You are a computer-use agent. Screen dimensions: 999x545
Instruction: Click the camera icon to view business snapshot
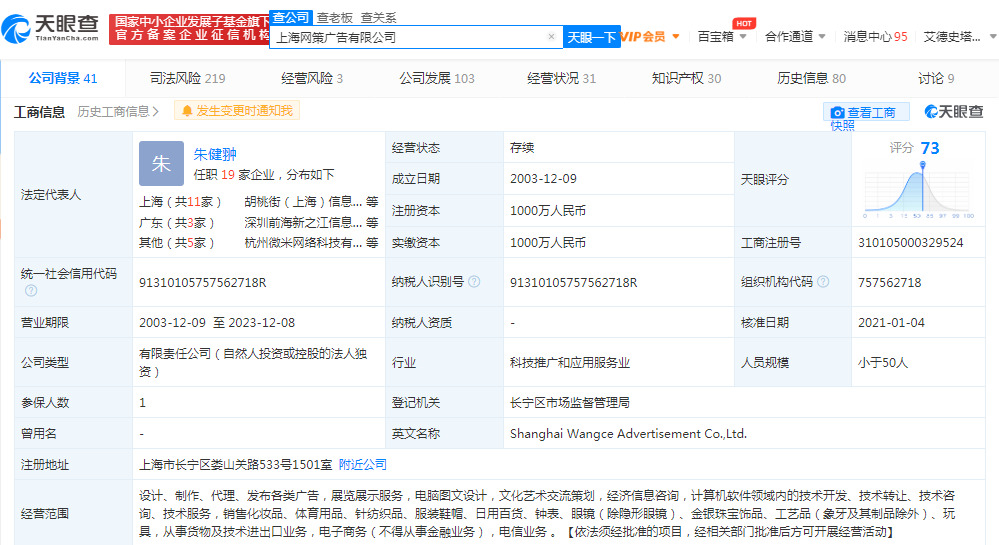[x=837, y=113]
